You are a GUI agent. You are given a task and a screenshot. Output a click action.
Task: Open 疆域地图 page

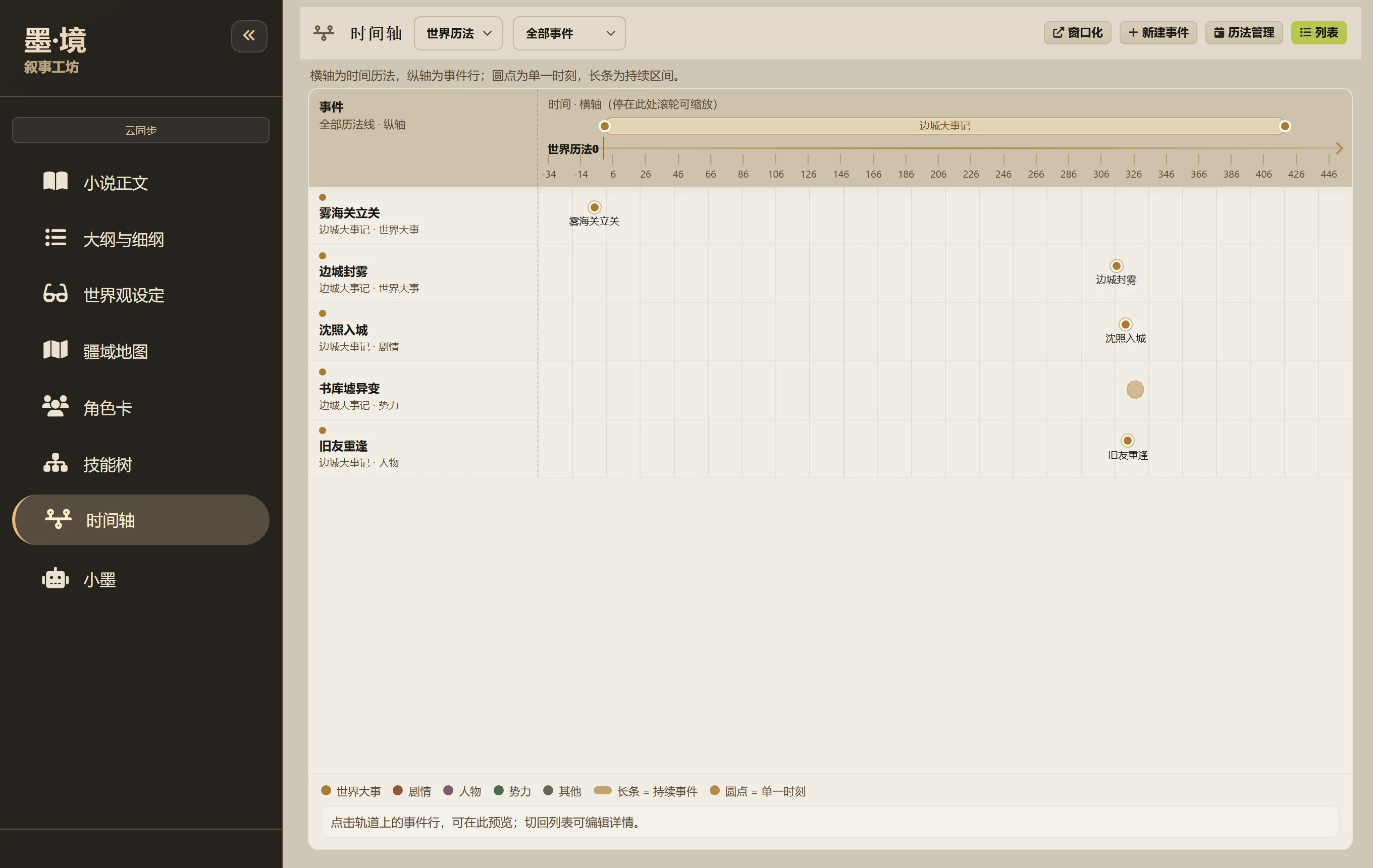pos(140,351)
